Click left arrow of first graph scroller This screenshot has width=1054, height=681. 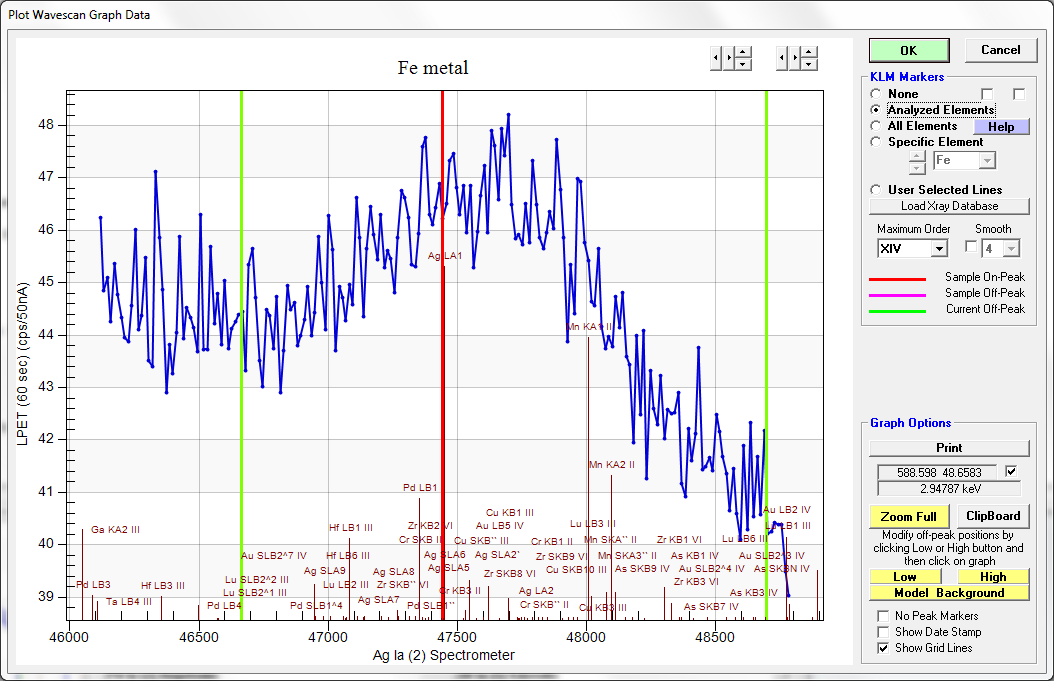pyautogui.click(x=715, y=59)
